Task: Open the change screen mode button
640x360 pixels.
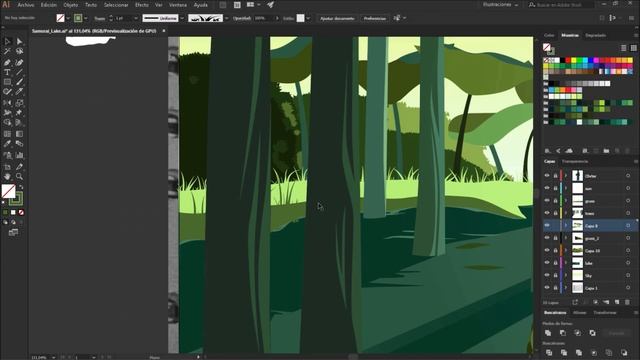Action: [x=13, y=232]
